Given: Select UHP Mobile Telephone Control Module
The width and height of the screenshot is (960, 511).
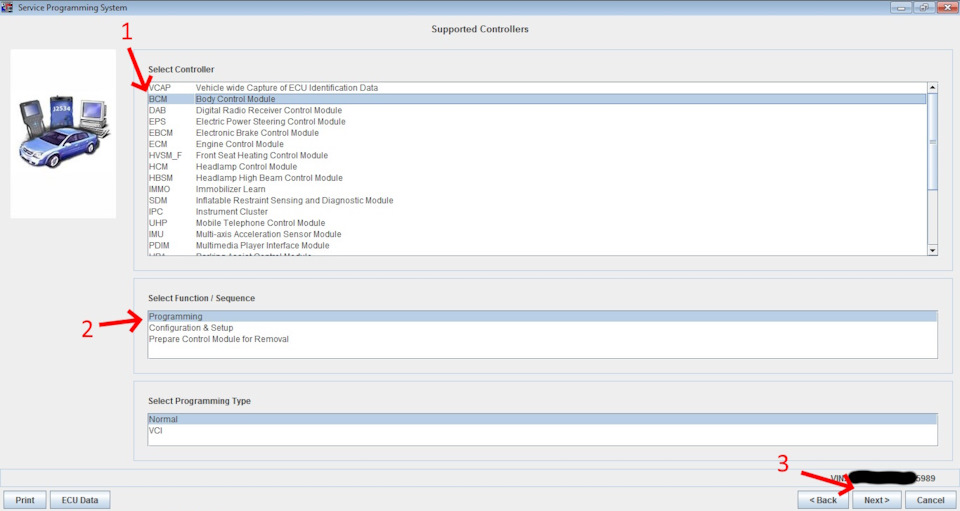Looking at the screenshot, I should pyautogui.click(x=537, y=223).
